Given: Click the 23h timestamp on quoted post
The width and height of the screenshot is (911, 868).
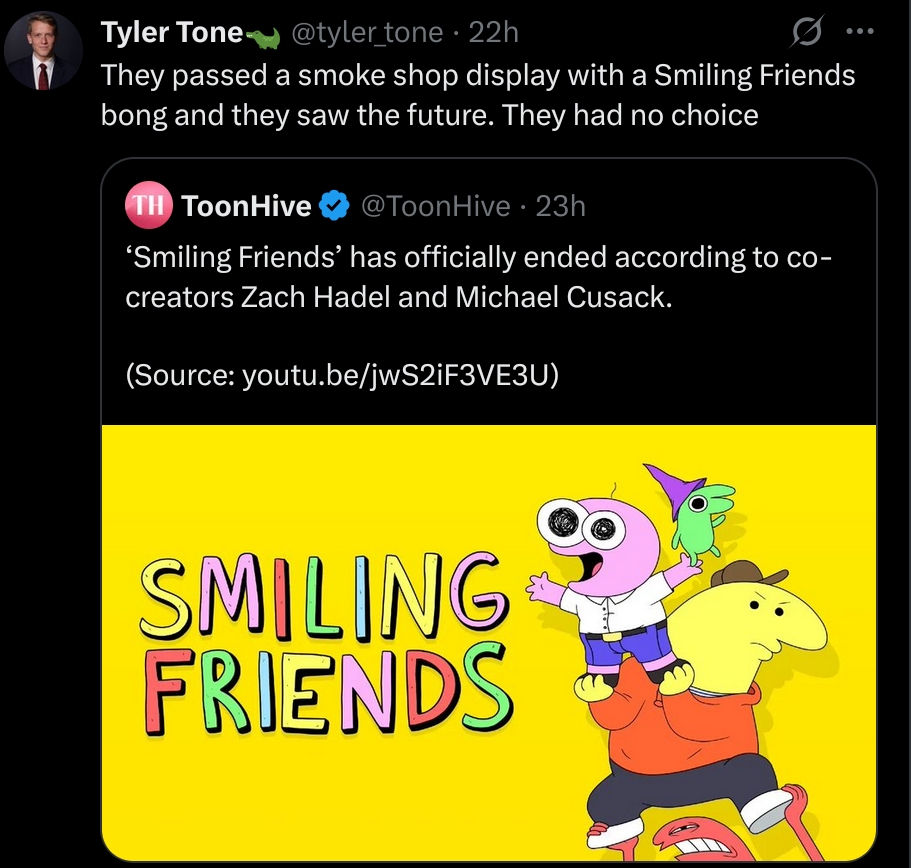Looking at the screenshot, I should (x=561, y=207).
